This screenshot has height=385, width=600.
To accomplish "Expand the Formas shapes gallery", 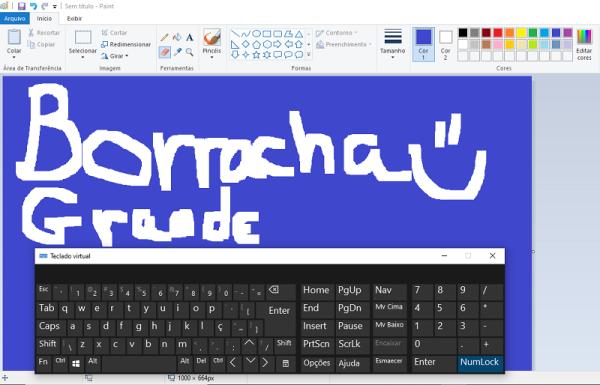I will tap(309, 55).
